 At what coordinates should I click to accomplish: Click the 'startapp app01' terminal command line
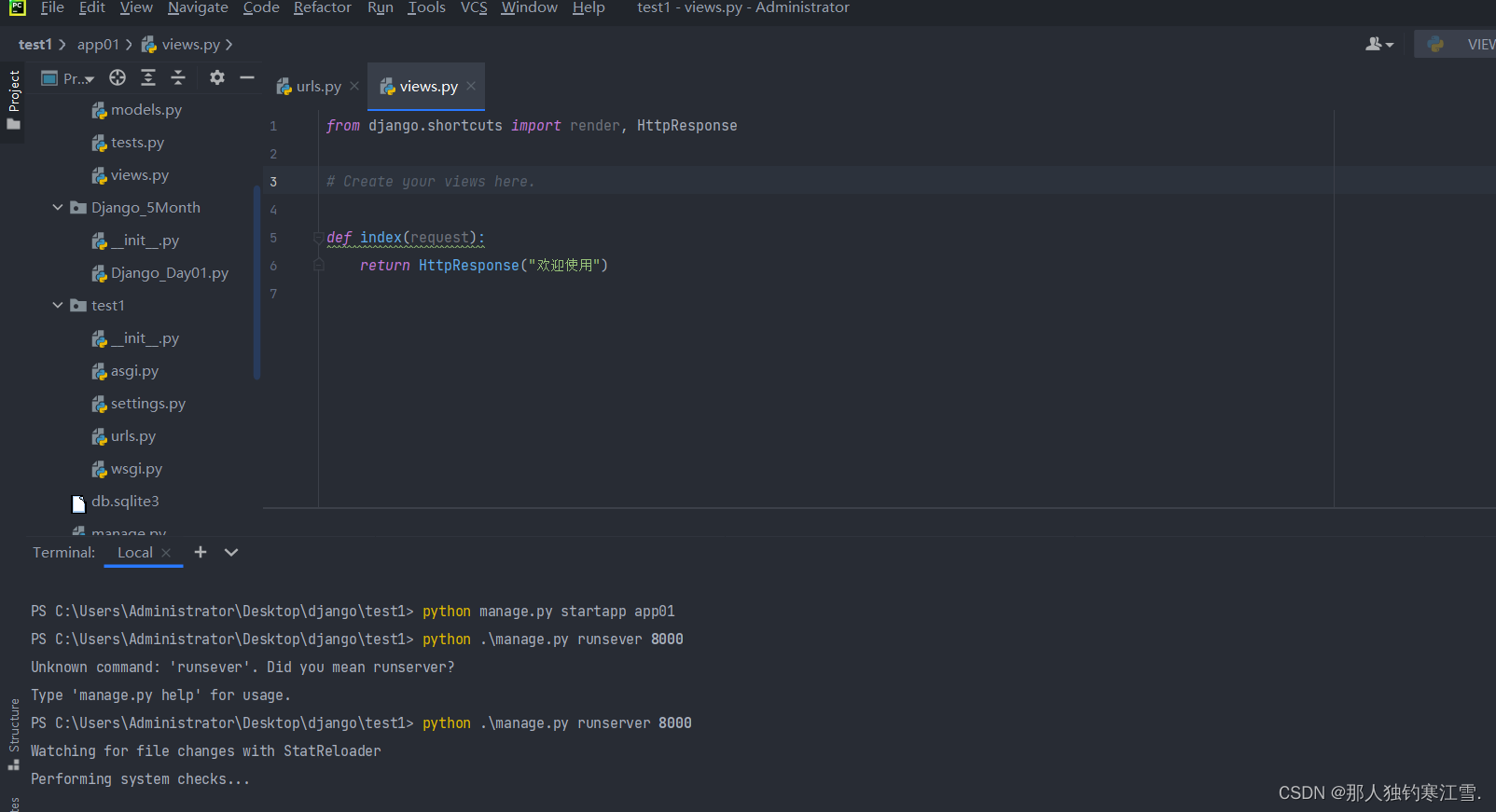353,612
